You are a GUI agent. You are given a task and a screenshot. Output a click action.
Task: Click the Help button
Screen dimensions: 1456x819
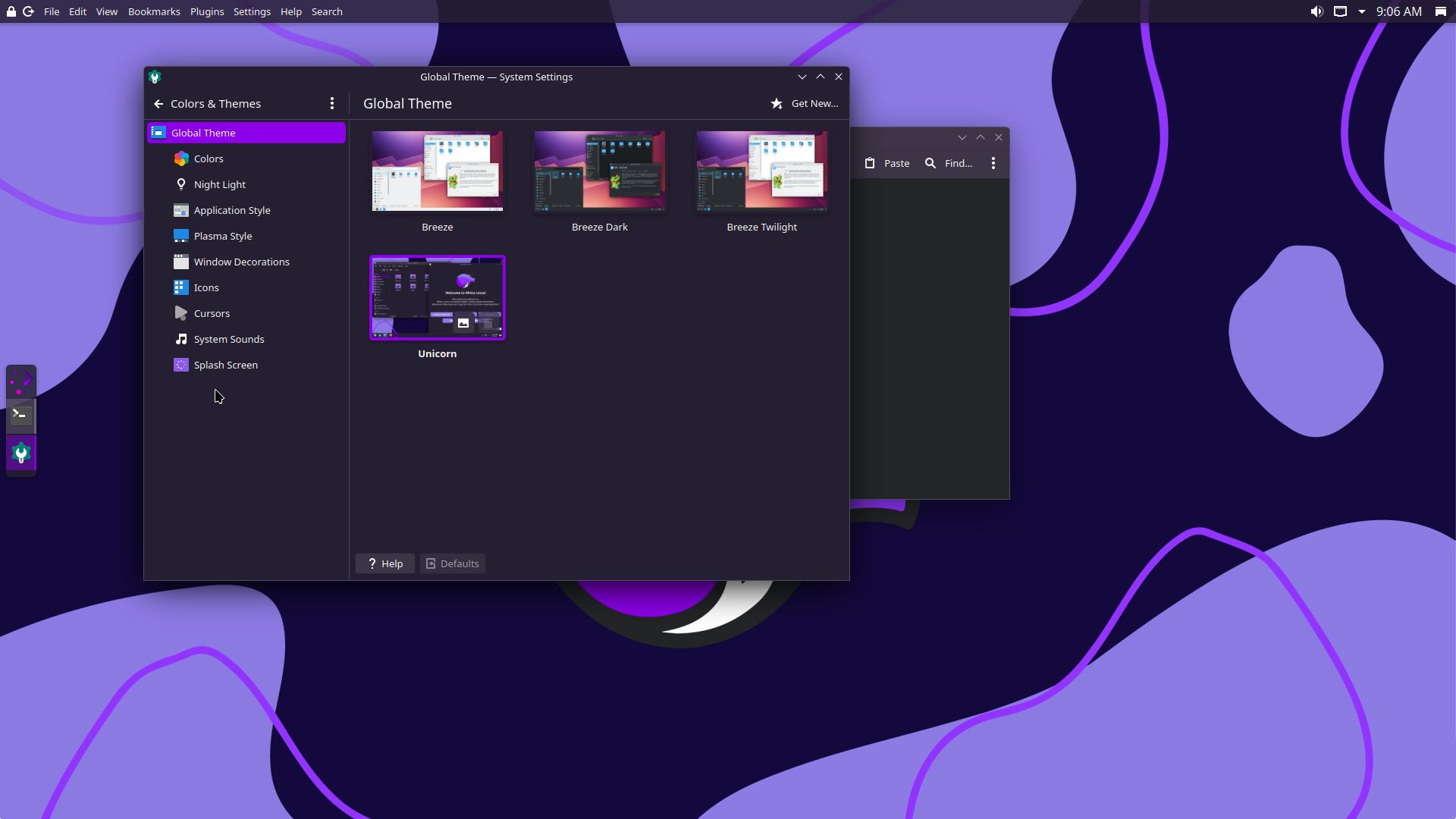[385, 563]
